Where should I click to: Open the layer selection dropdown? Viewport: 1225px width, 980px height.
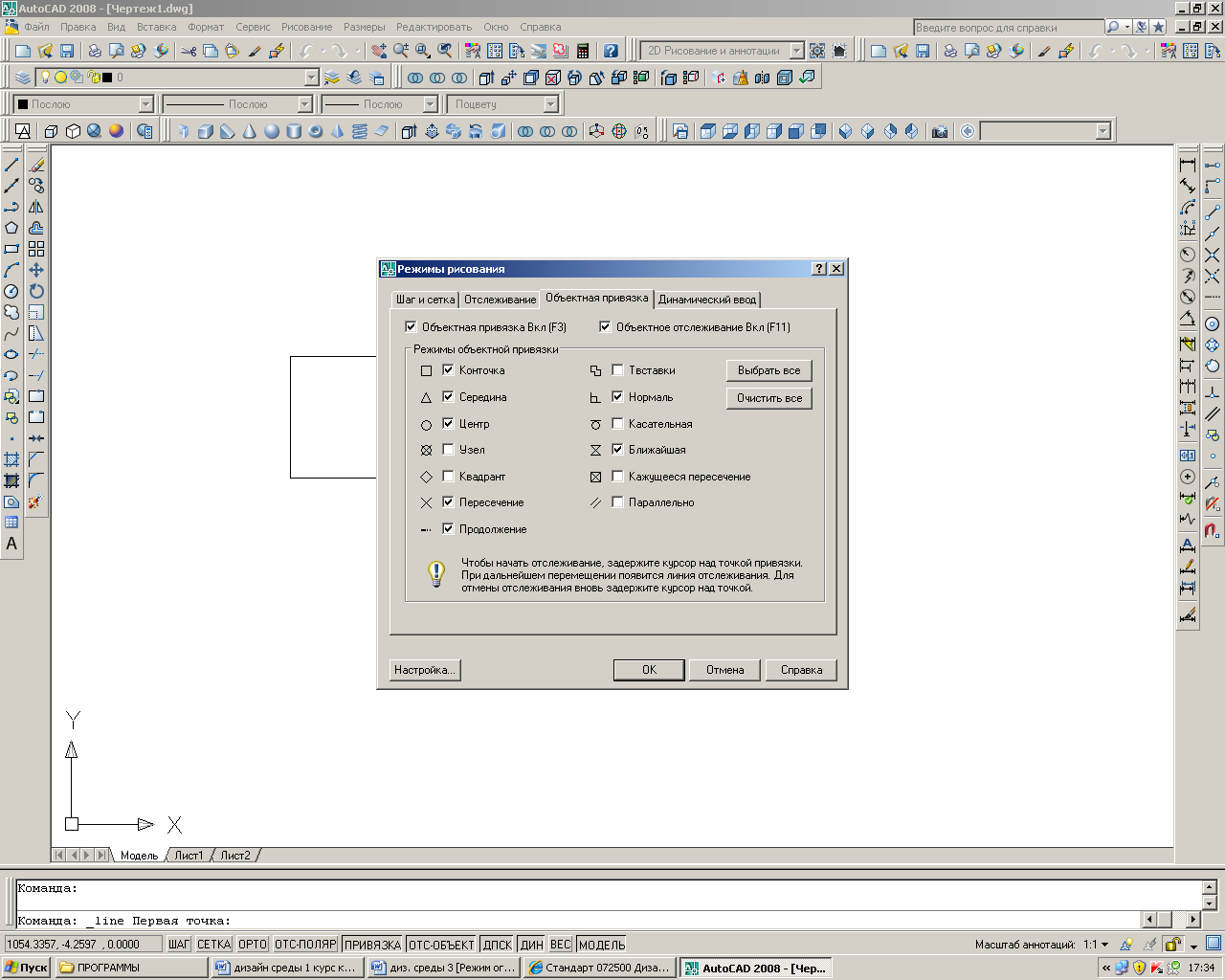(x=312, y=78)
